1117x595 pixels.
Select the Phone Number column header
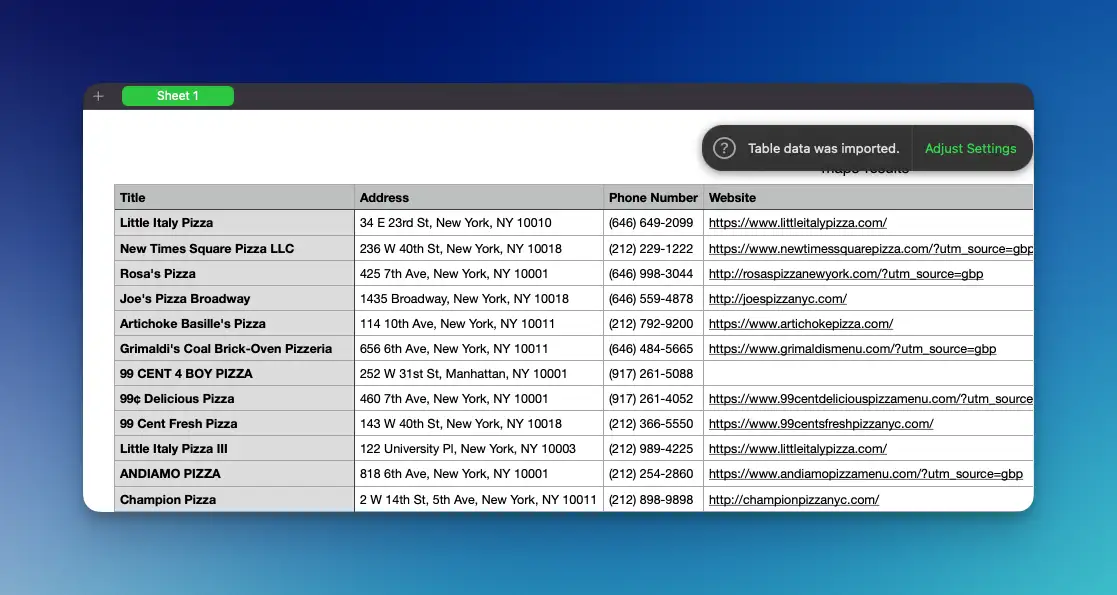tap(653, 197)
